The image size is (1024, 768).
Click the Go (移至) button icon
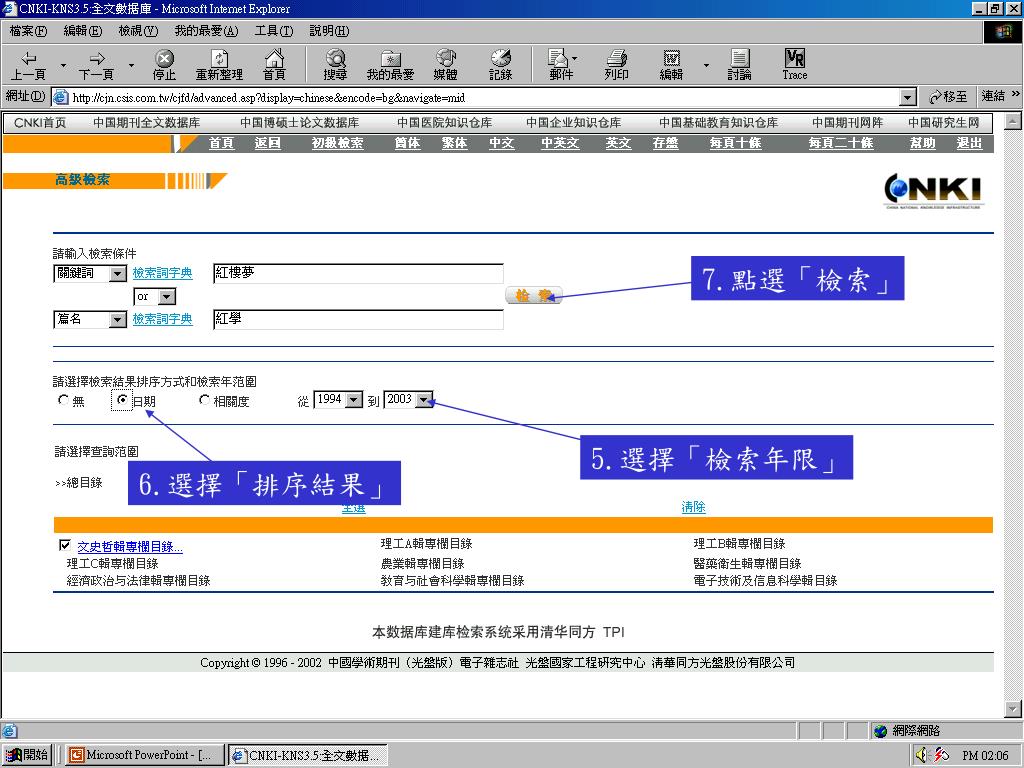pos(948,97)
